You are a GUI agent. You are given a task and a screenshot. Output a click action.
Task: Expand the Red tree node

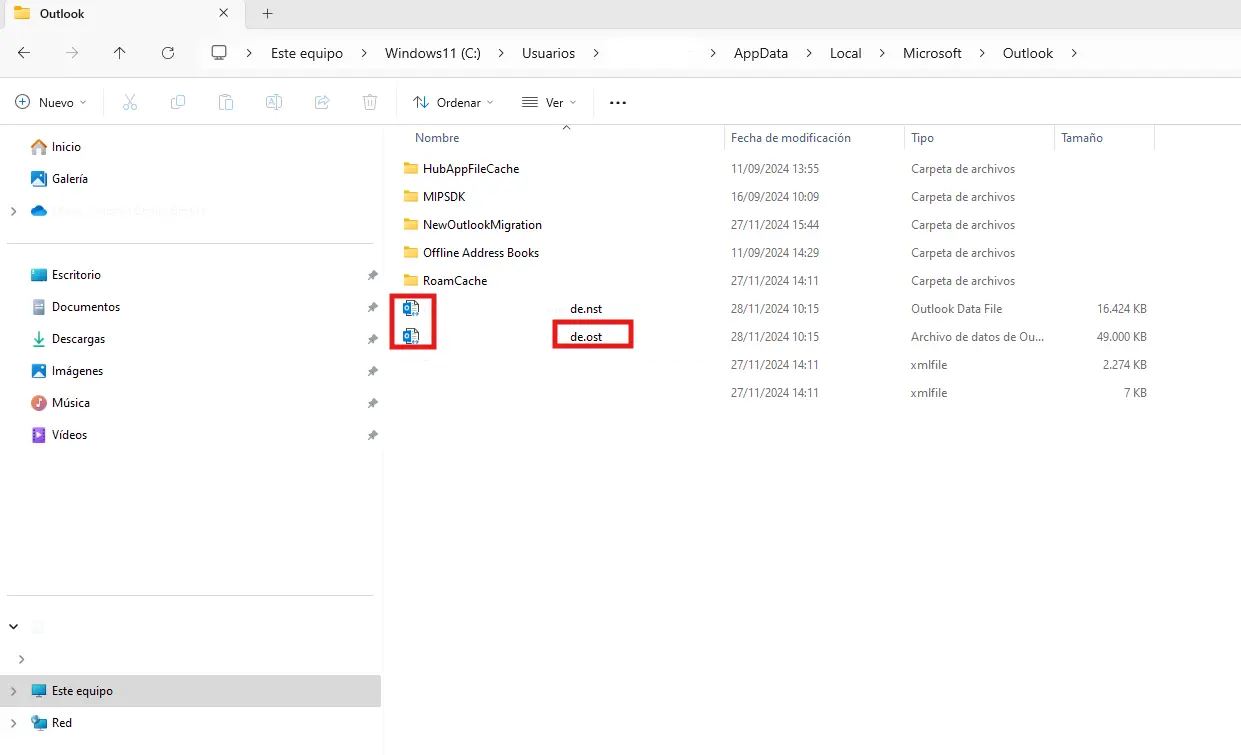[13, 723]
